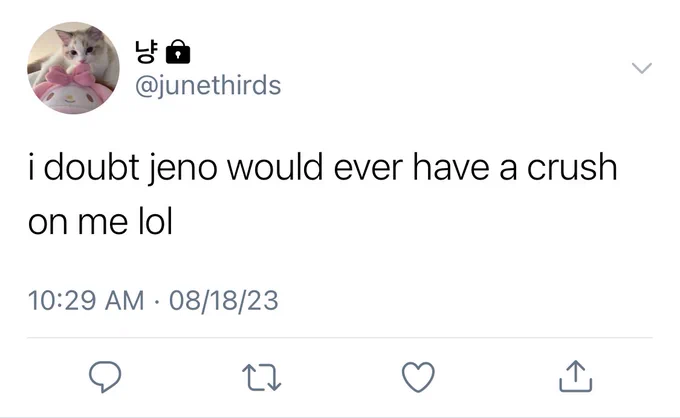Click the 08/18/23 date text
Screen dimensions: 680x418
(223, 300)
